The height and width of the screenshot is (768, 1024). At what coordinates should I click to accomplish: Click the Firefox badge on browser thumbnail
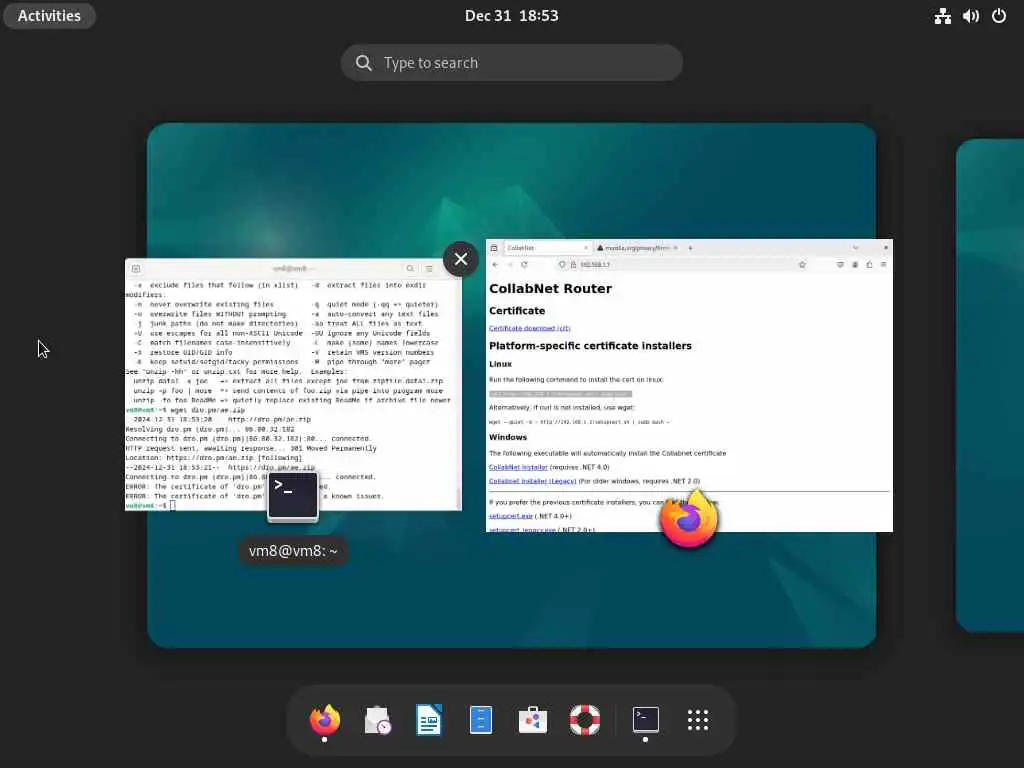(x=688, y=520)
